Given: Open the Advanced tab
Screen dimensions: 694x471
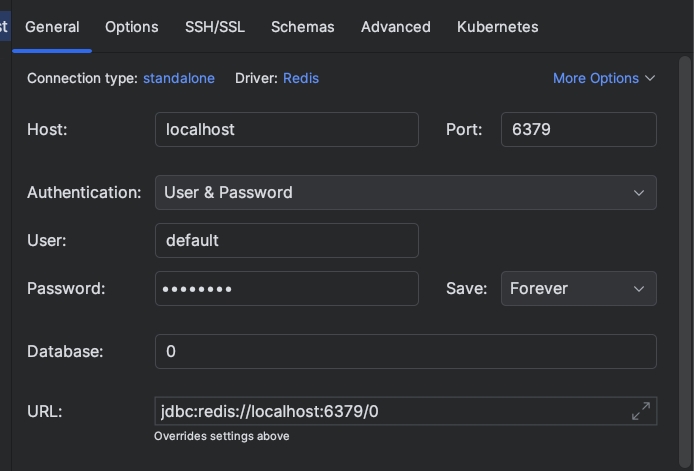Looking at the screenshot, I should pos(395,27).
